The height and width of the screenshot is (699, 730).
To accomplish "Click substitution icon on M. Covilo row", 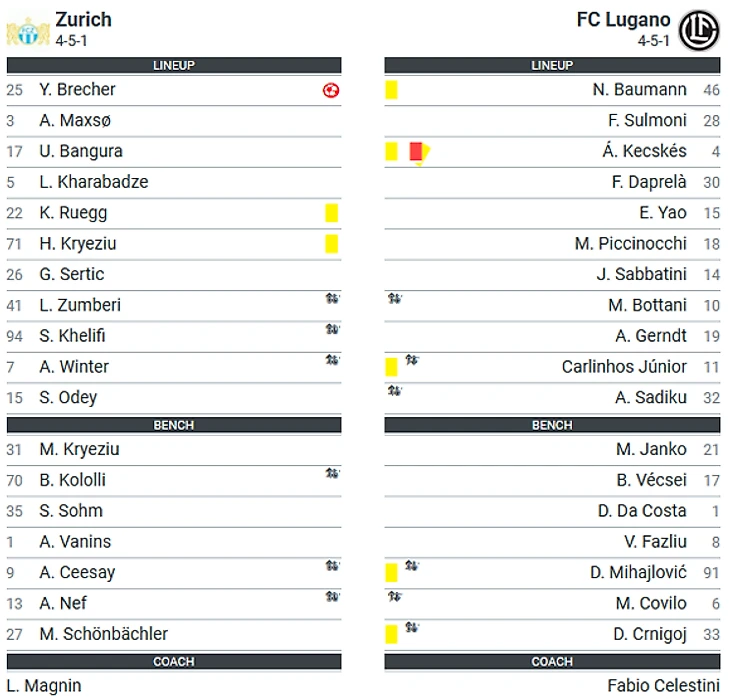I will point(395,596).
